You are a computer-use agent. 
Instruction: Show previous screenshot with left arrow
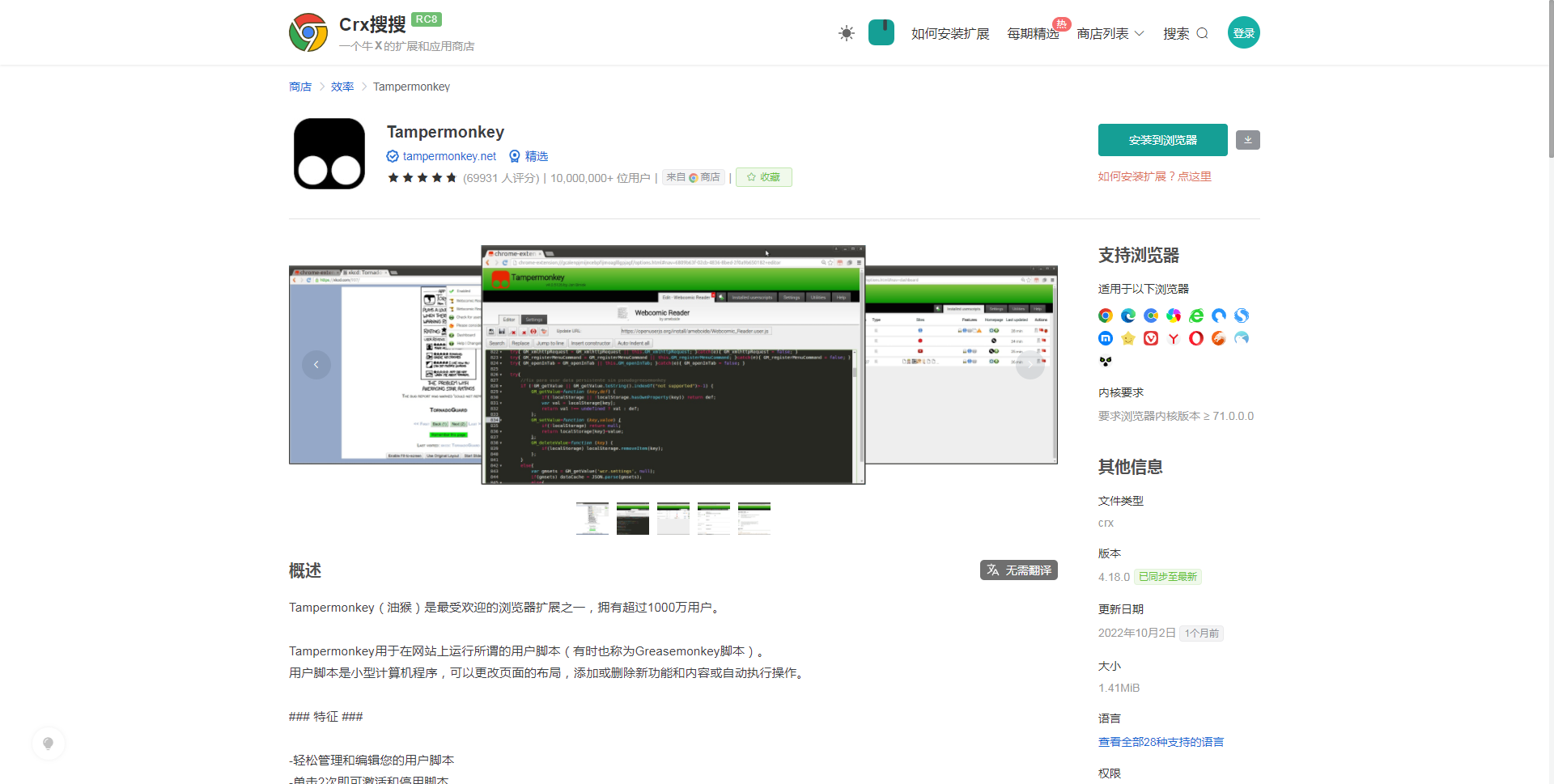[x=316, y=365]
